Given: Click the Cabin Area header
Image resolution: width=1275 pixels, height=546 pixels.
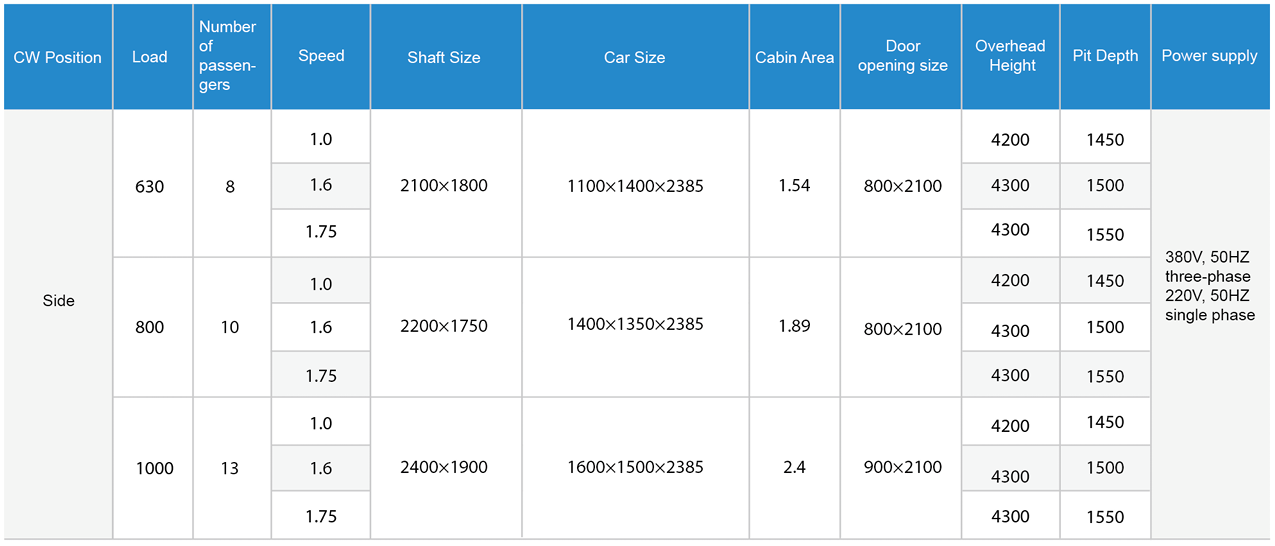Looking at the screenshot, I should (x=794, y=57).
